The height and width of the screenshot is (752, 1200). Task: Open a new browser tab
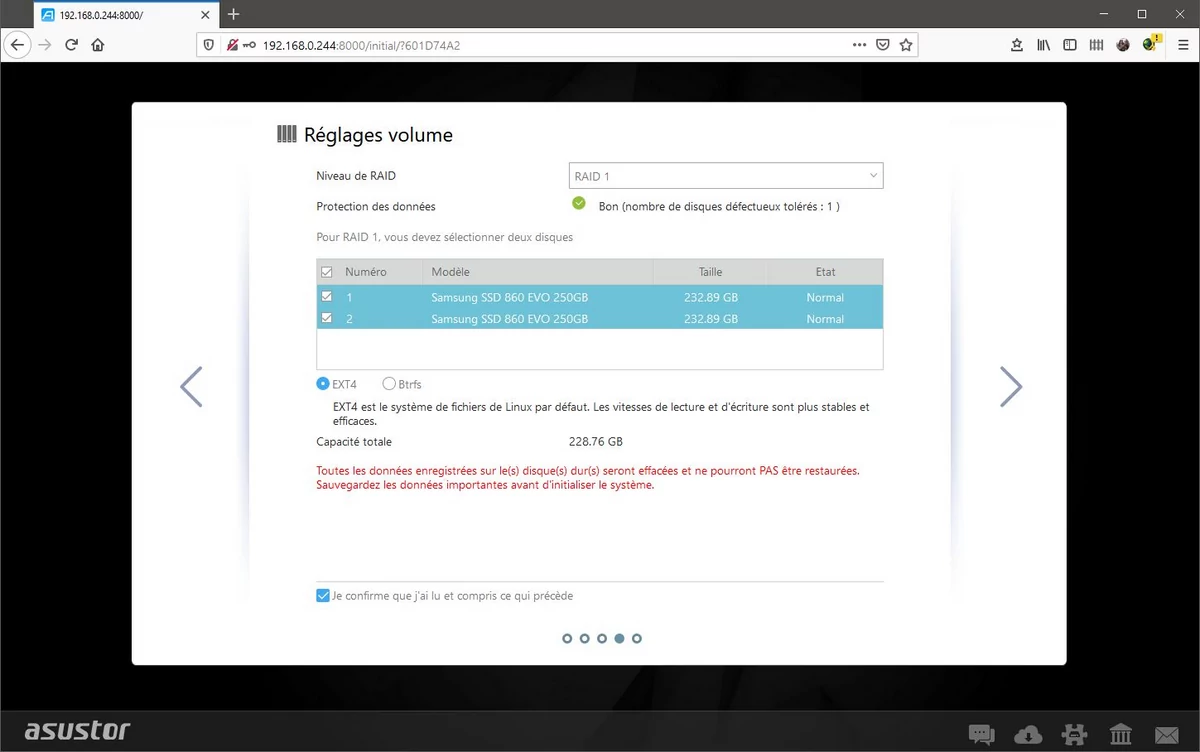(x=234, y=14)
